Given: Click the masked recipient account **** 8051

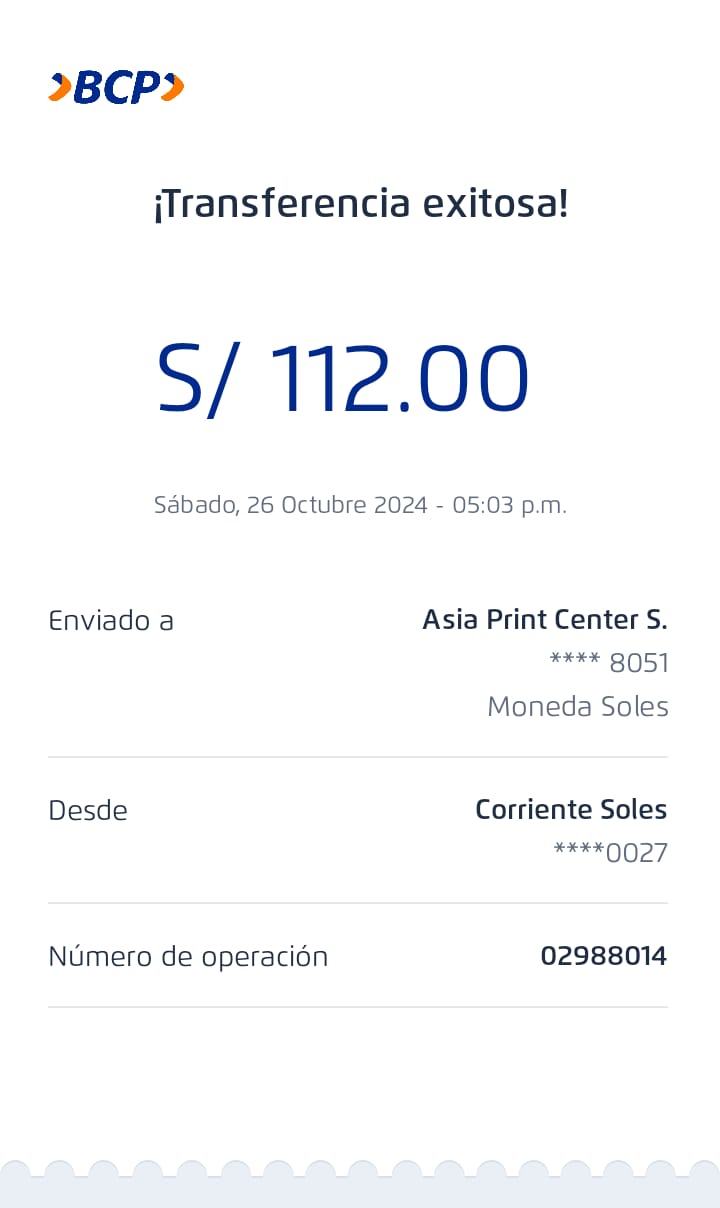Looking at the screenshot, I should tap(609, 663).
